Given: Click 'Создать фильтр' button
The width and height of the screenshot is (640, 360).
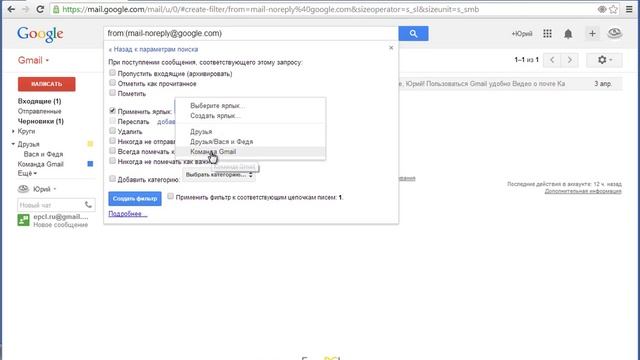Looking at the screenshot, I should click(135, 198).
